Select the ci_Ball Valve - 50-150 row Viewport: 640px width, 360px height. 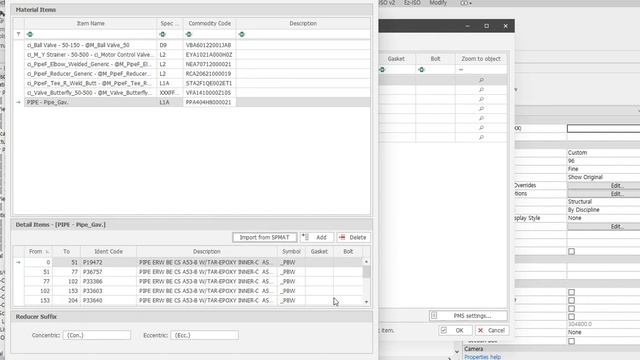click(197, 45)
